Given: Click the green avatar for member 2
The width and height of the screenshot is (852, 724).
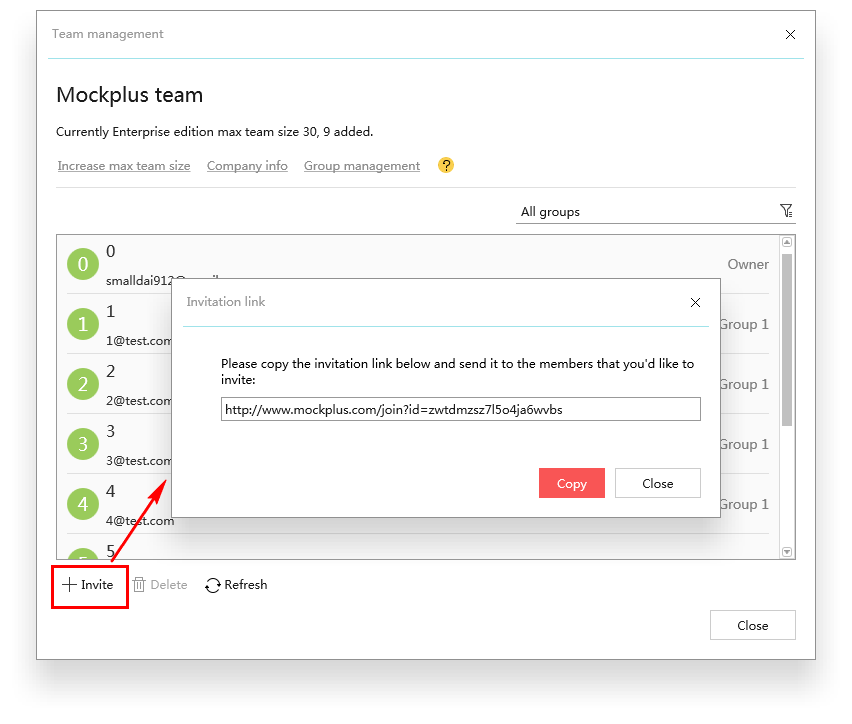Looking at the screenshot, I should [83, 384].
